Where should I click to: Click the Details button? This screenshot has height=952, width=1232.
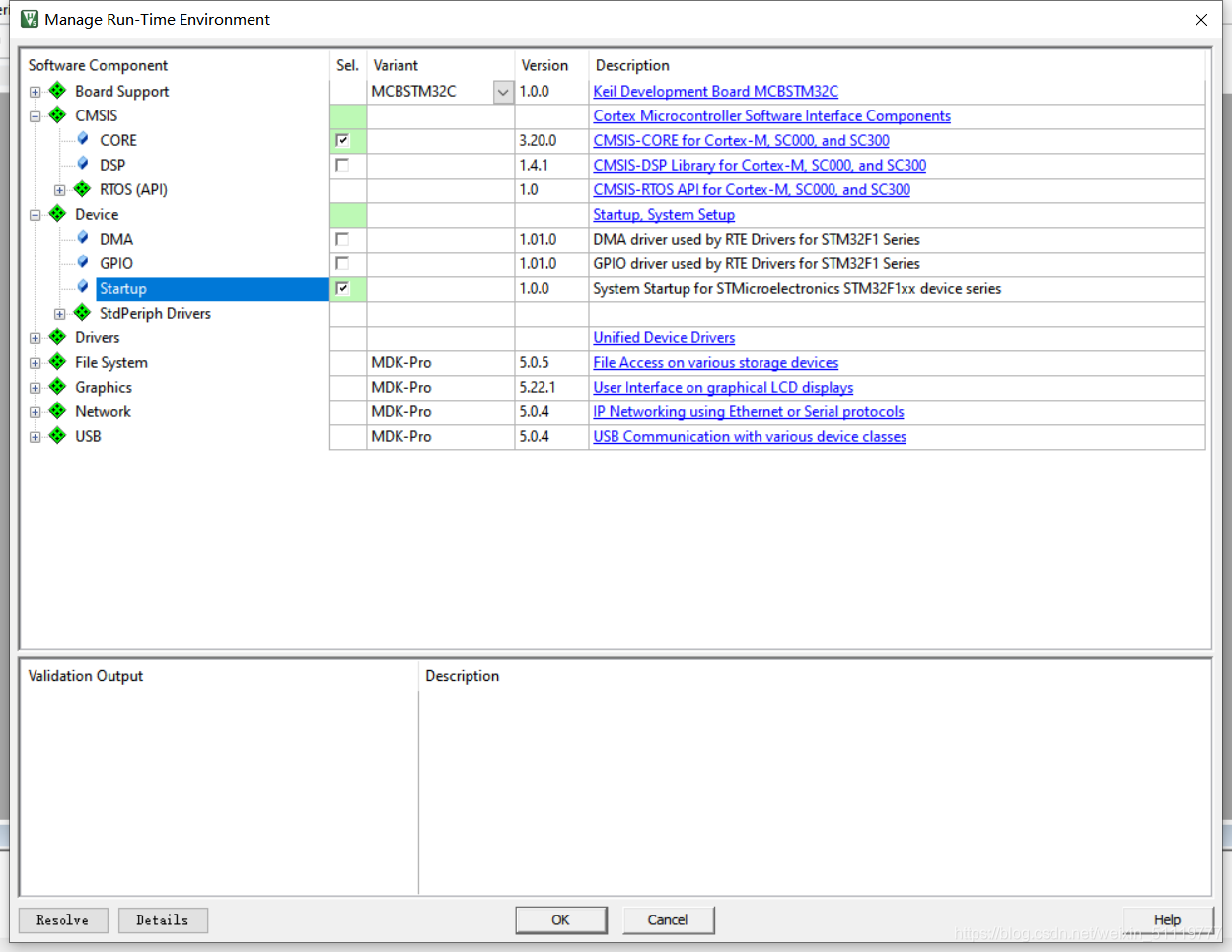pos(163,920)
